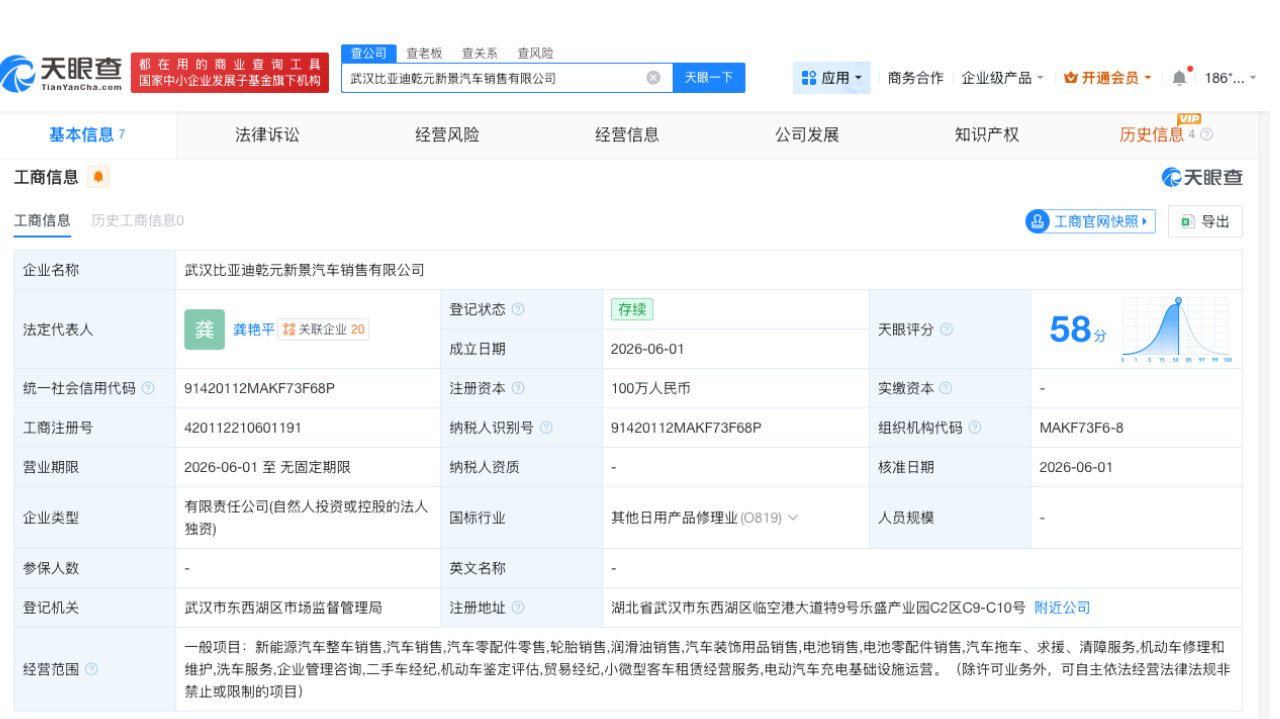1280x719 pixels.
Task: Select the 历史工商信息 sub-tab
Action: coord(137,221)
